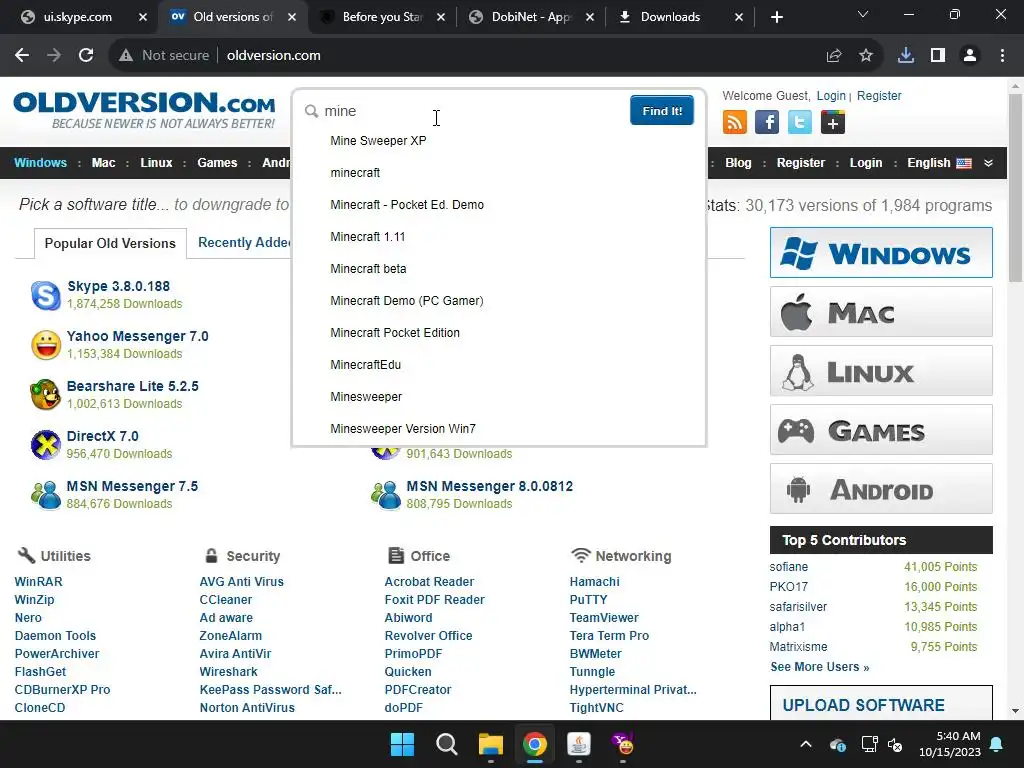Image resolution: width=1024 pixels, height=768 pixels.
Task: Click the DirectX 7.0 icon
Action: 46,445
